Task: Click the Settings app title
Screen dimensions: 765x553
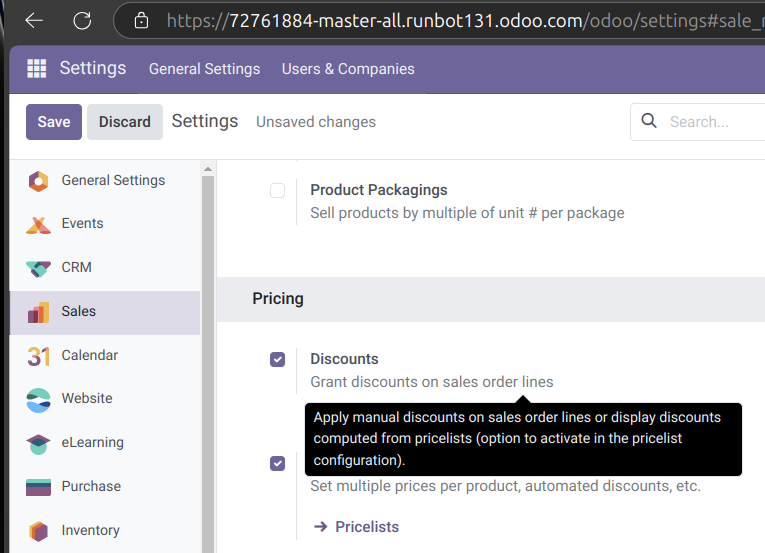Action: 93,68
